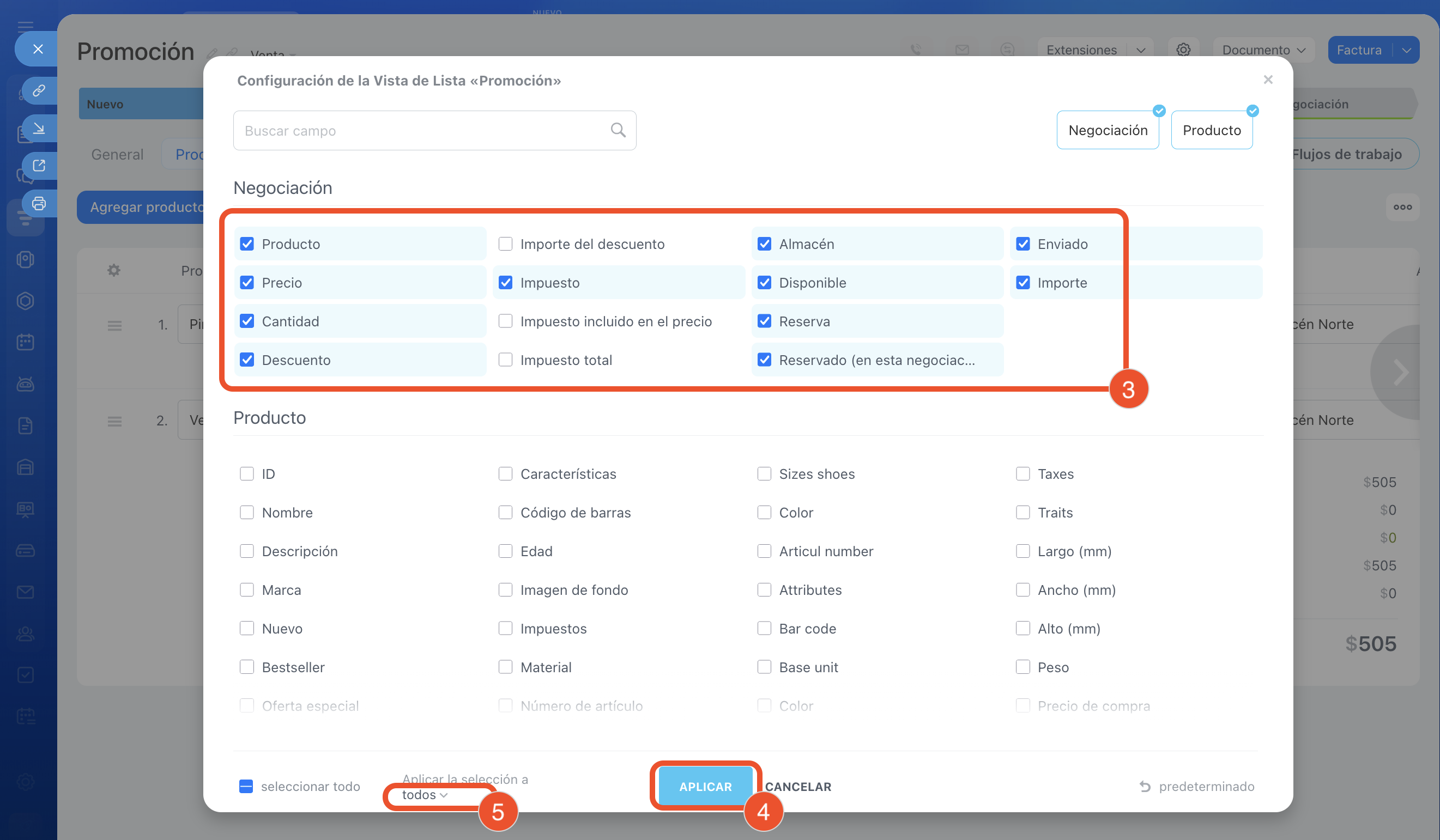Viewport: 1440px width, 840px height.
Task: Close the list view configuration dialog
Action: click(1267, 80)
